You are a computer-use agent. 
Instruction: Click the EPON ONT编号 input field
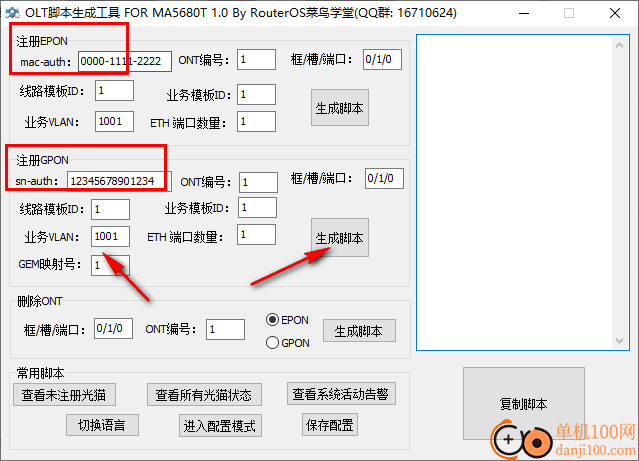256,60
